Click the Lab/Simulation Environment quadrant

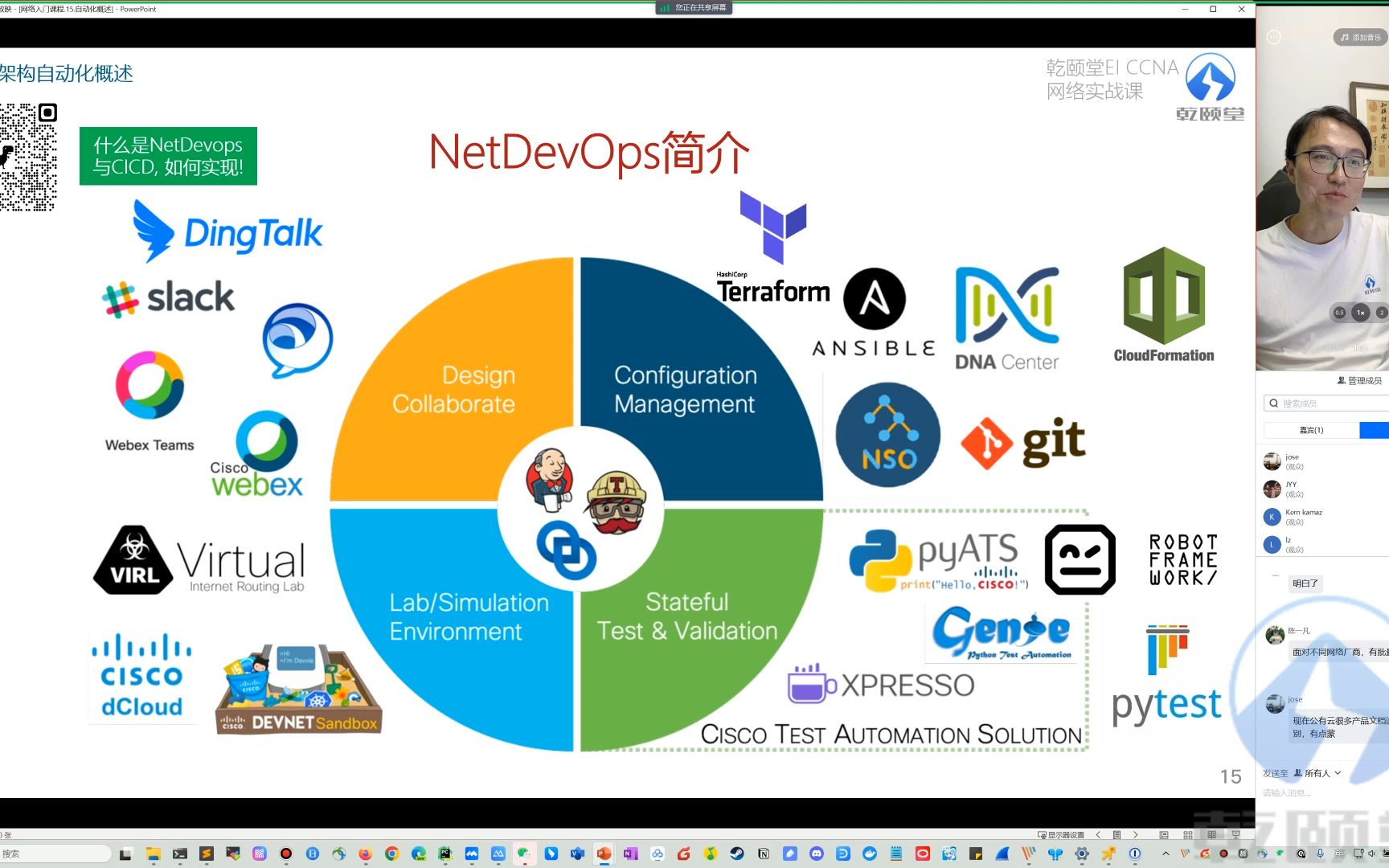469,616
